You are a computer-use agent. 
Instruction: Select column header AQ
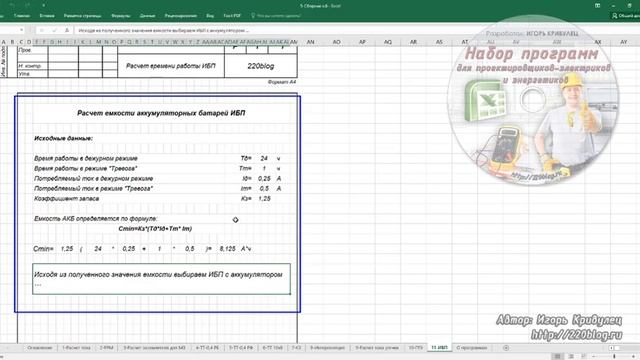pos(388,42)
